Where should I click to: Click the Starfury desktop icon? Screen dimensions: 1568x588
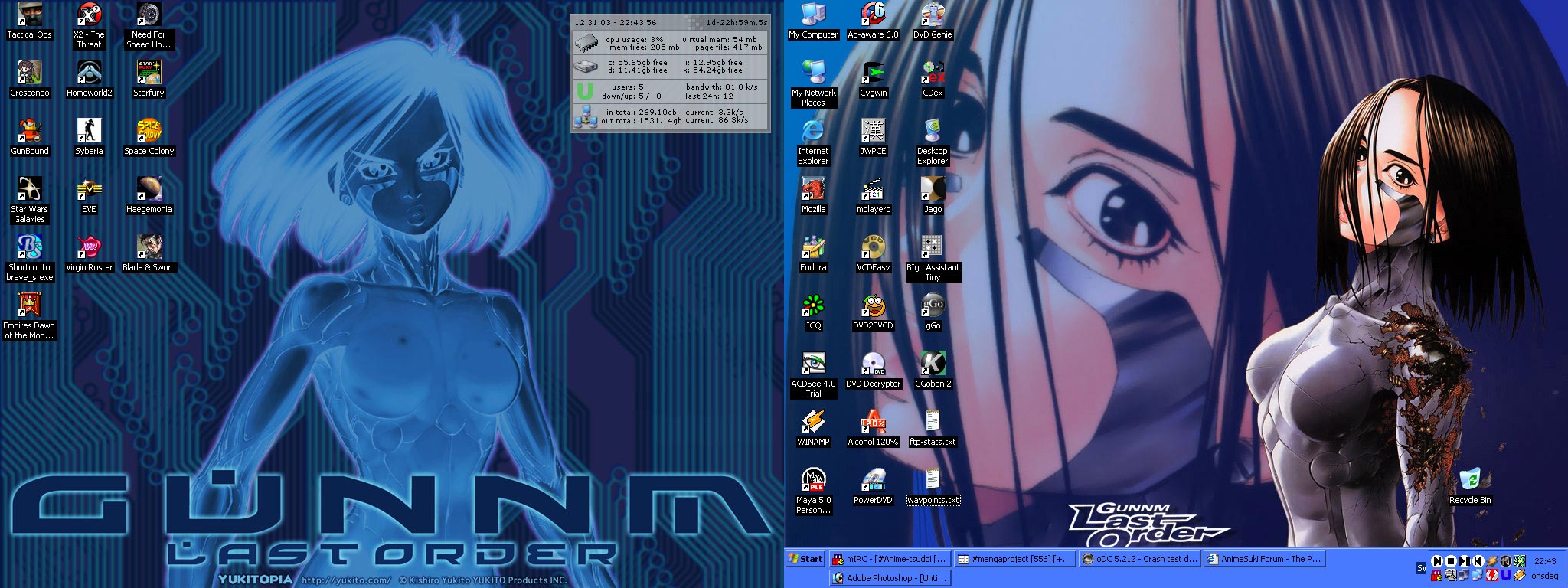[149, 79]
